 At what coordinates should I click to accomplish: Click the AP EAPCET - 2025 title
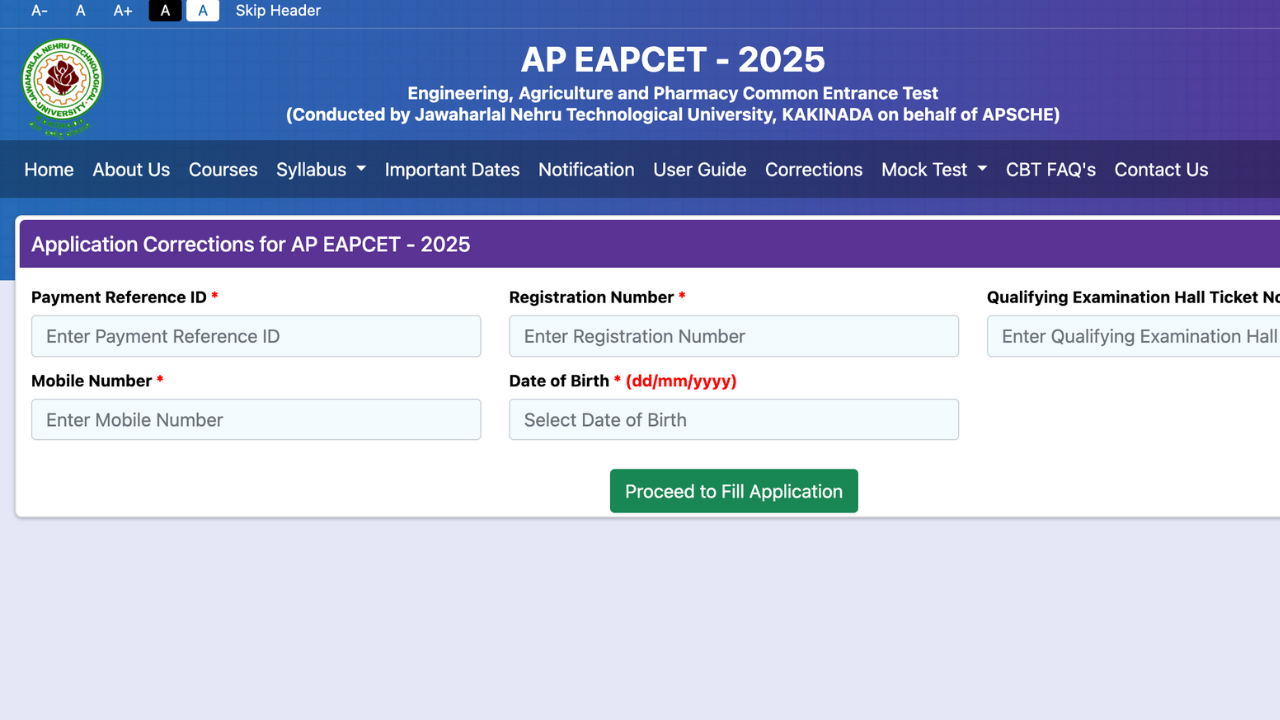(x=673, y=60)
